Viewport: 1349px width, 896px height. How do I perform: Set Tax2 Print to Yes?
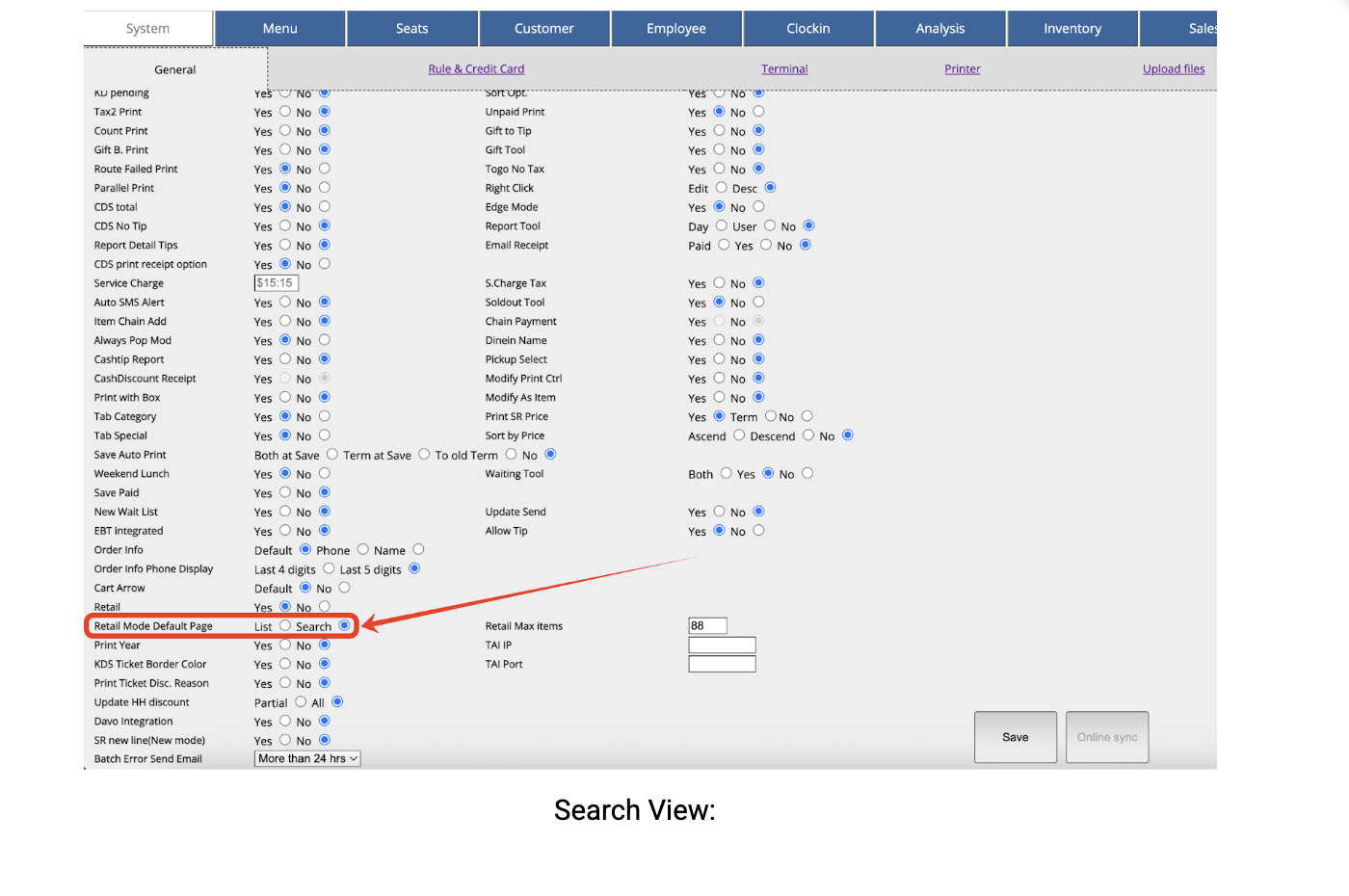click(285, 112)
